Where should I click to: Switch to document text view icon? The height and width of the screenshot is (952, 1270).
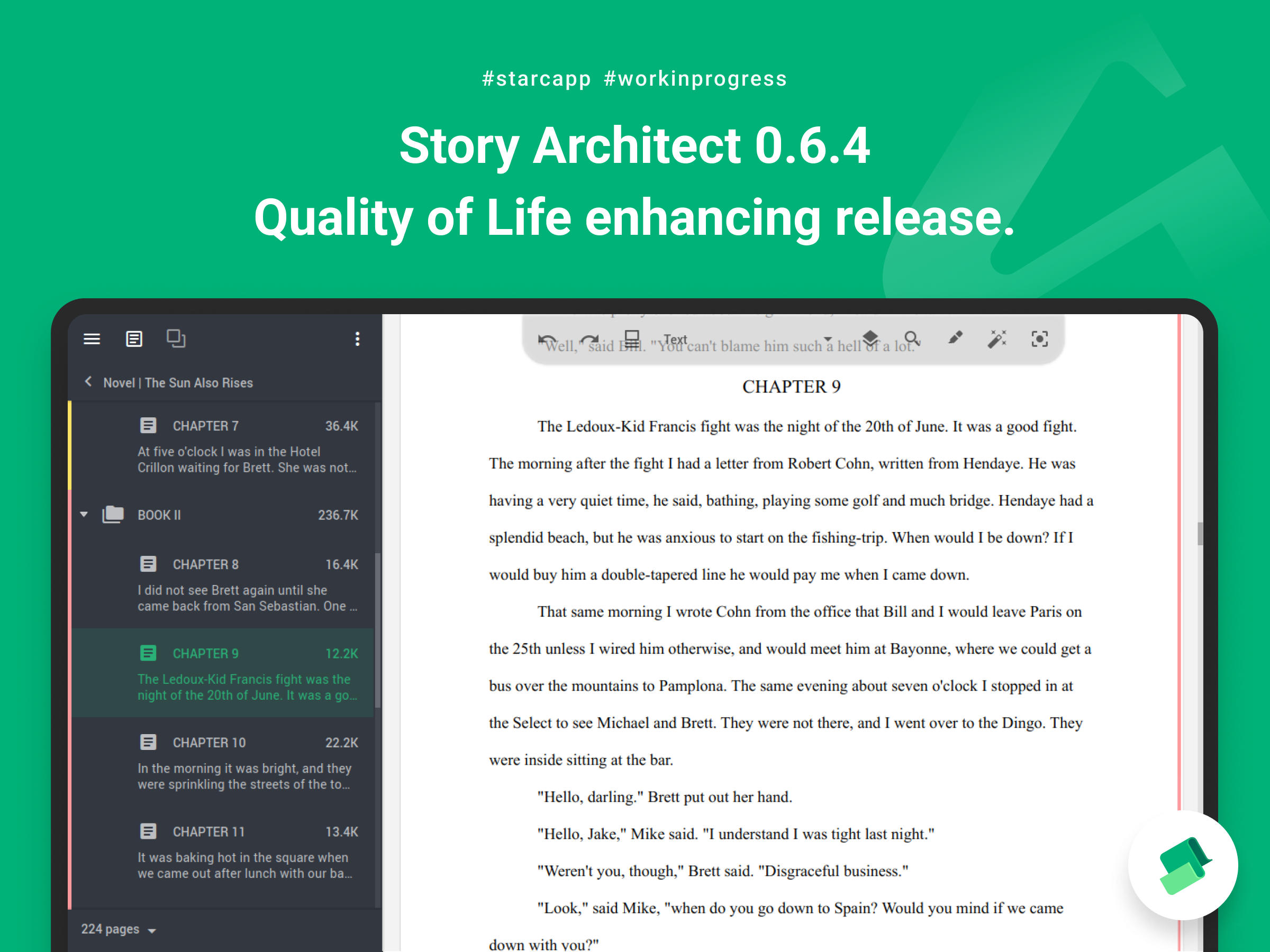coord(134,339)
